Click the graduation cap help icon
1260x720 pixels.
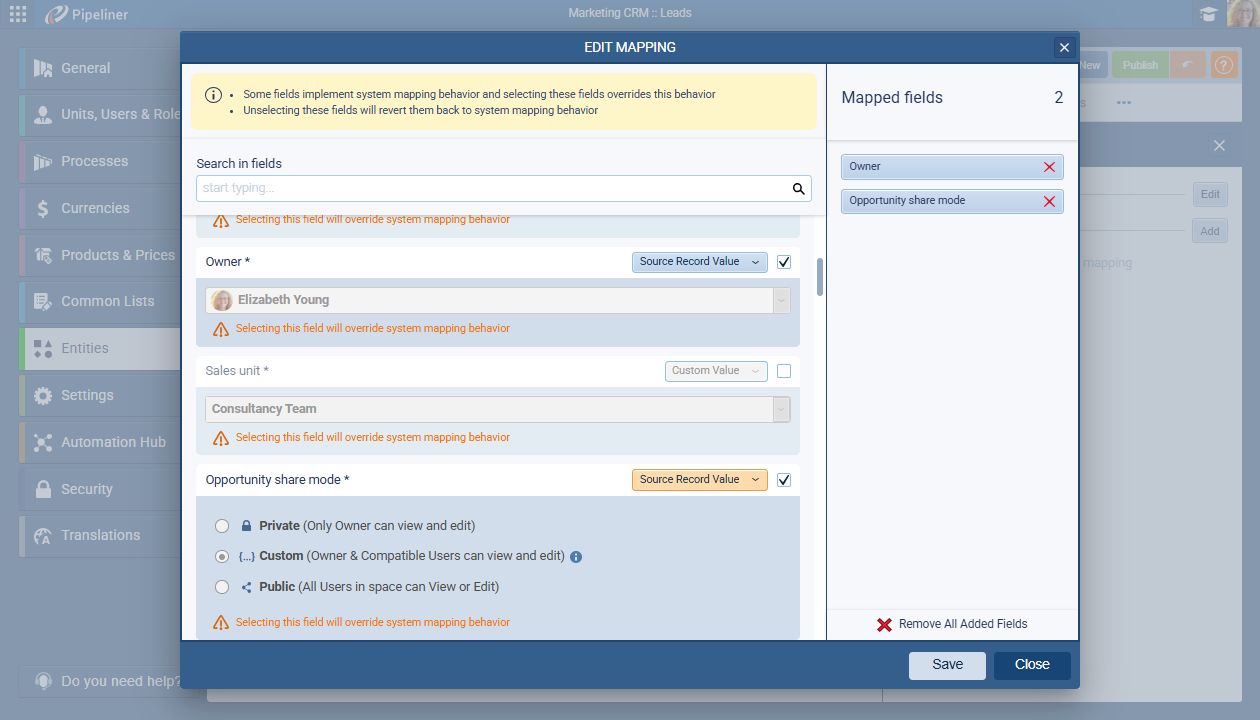[1209, 14]
